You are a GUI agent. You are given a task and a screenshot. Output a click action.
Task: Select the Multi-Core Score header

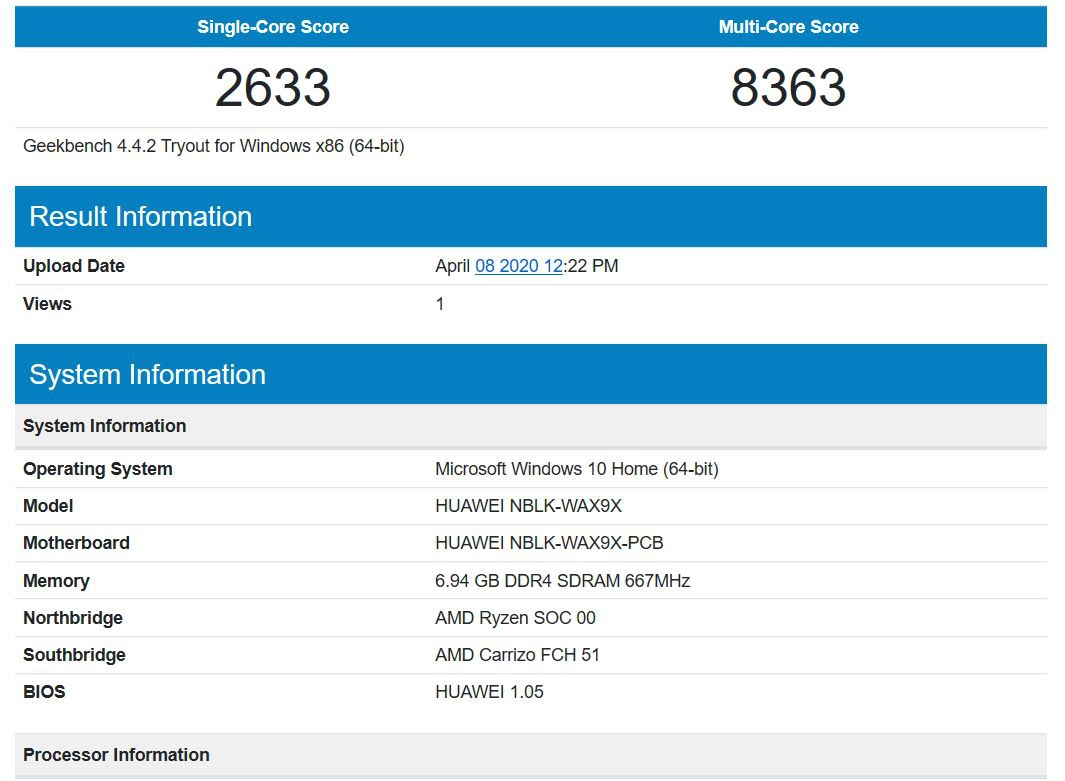tap(789, 26)
